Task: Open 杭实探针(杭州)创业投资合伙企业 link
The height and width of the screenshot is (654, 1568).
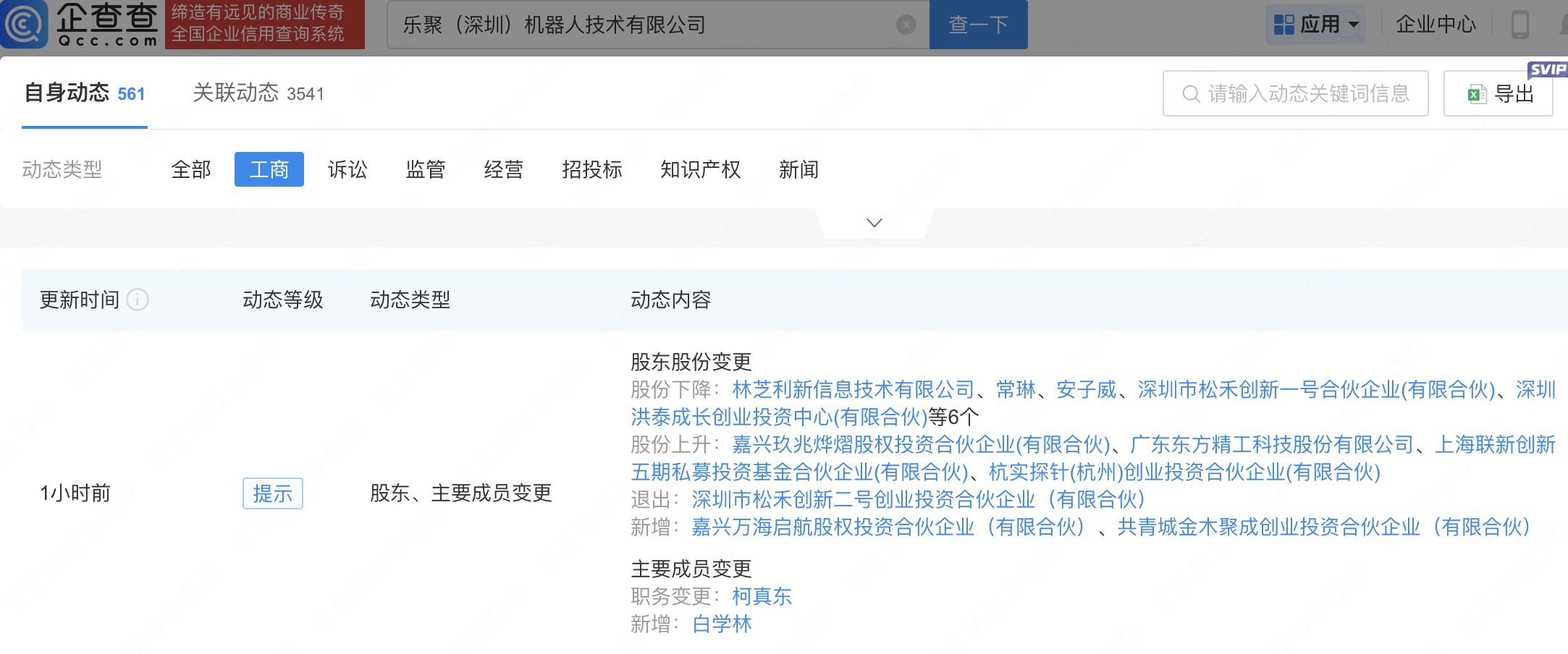Action: click(1185, 472)
